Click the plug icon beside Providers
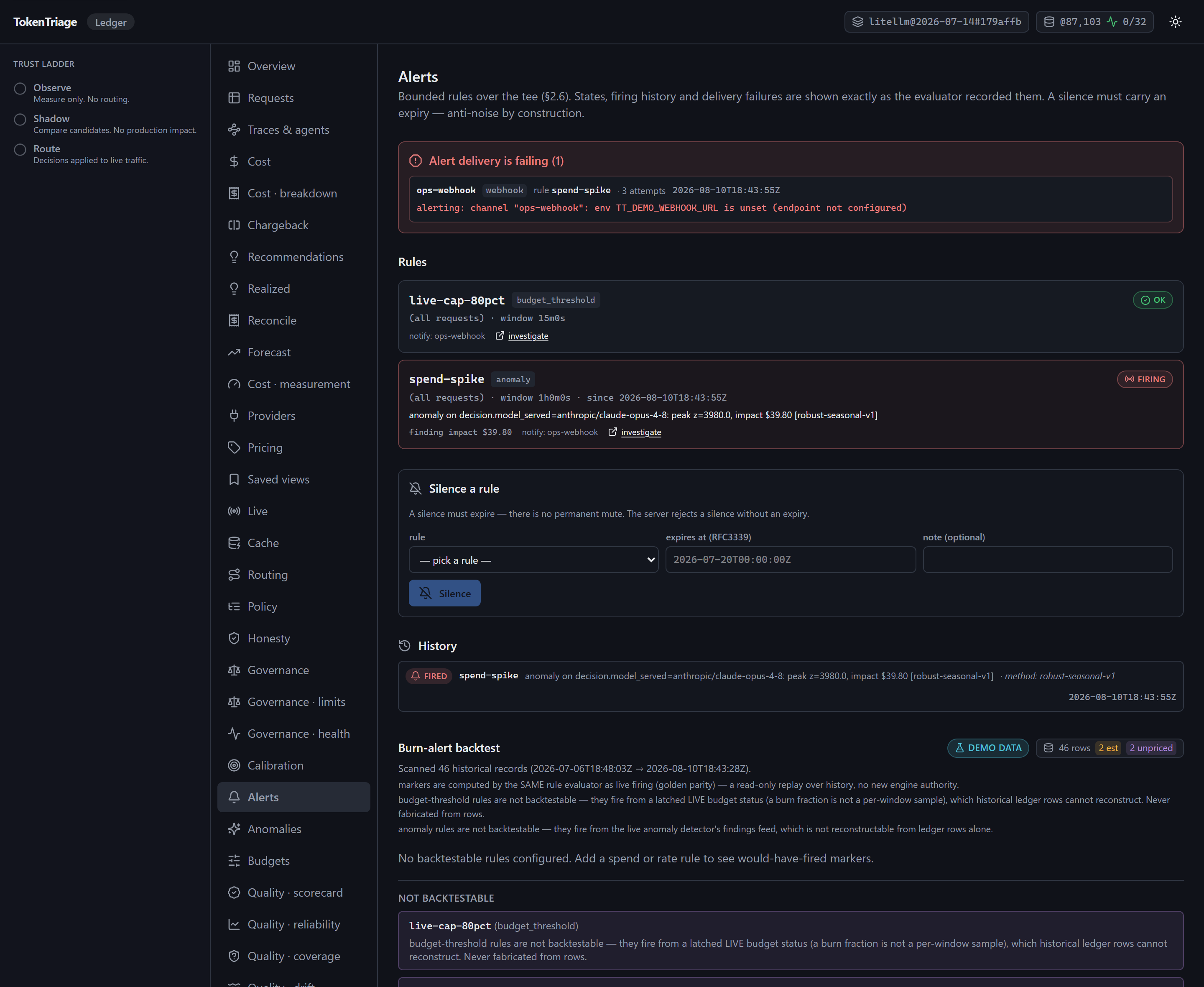This screenshot has height=987, width=1204. point(234,416)
